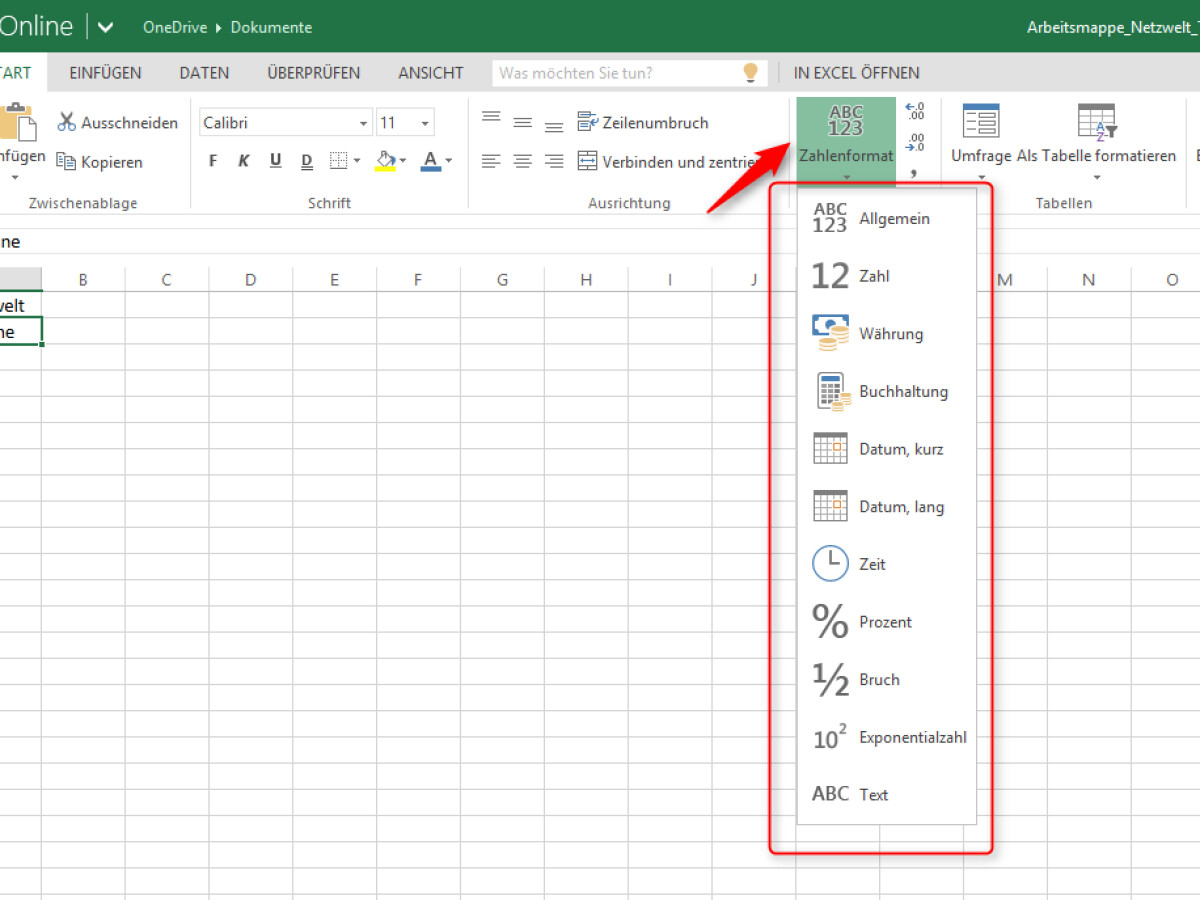
Task: Apply center horizontal text alignment
Action: 522,161
